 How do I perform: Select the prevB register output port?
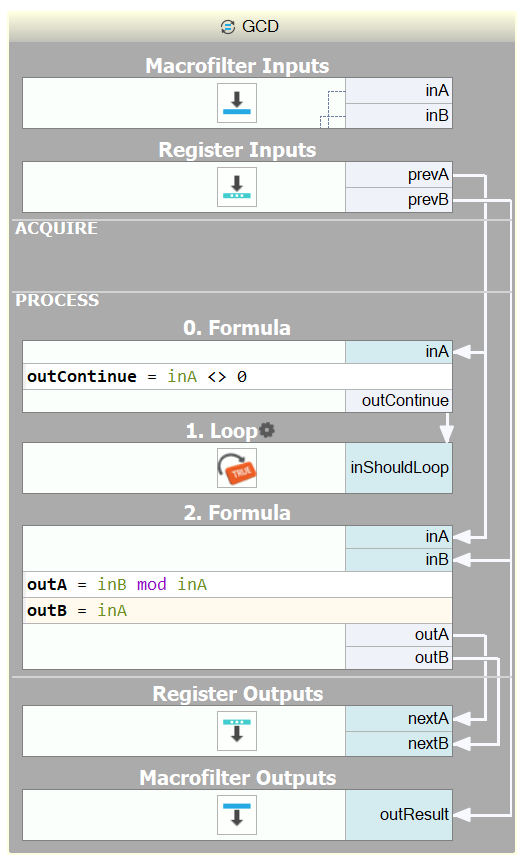(x=399, y=200)
